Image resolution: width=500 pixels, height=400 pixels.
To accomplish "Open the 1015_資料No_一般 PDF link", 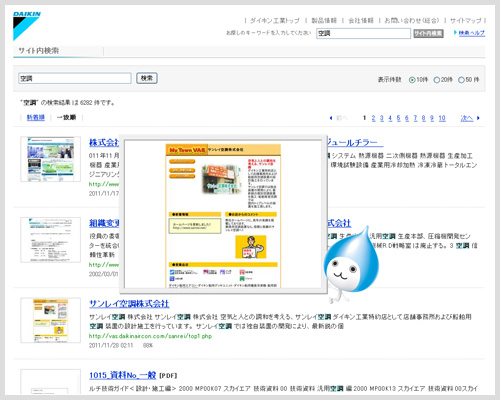I will tap(122, 375).
